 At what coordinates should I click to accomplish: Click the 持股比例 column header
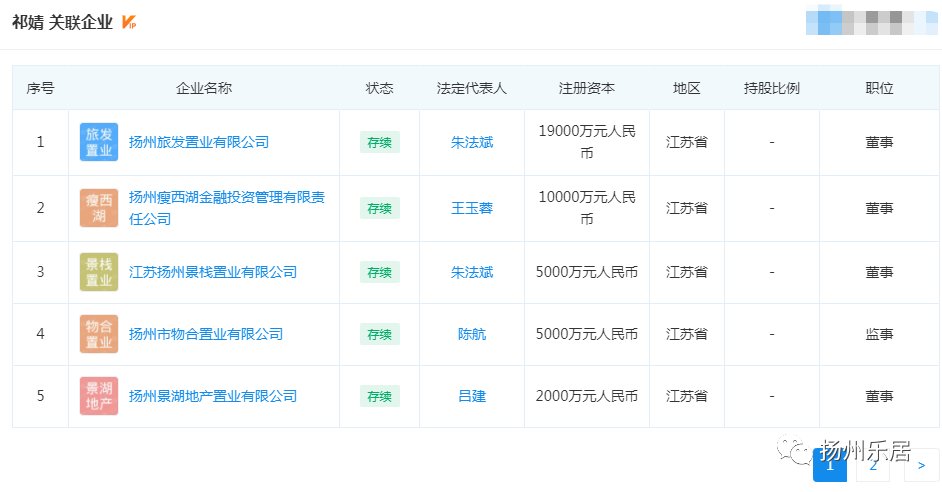coord(771,88)
